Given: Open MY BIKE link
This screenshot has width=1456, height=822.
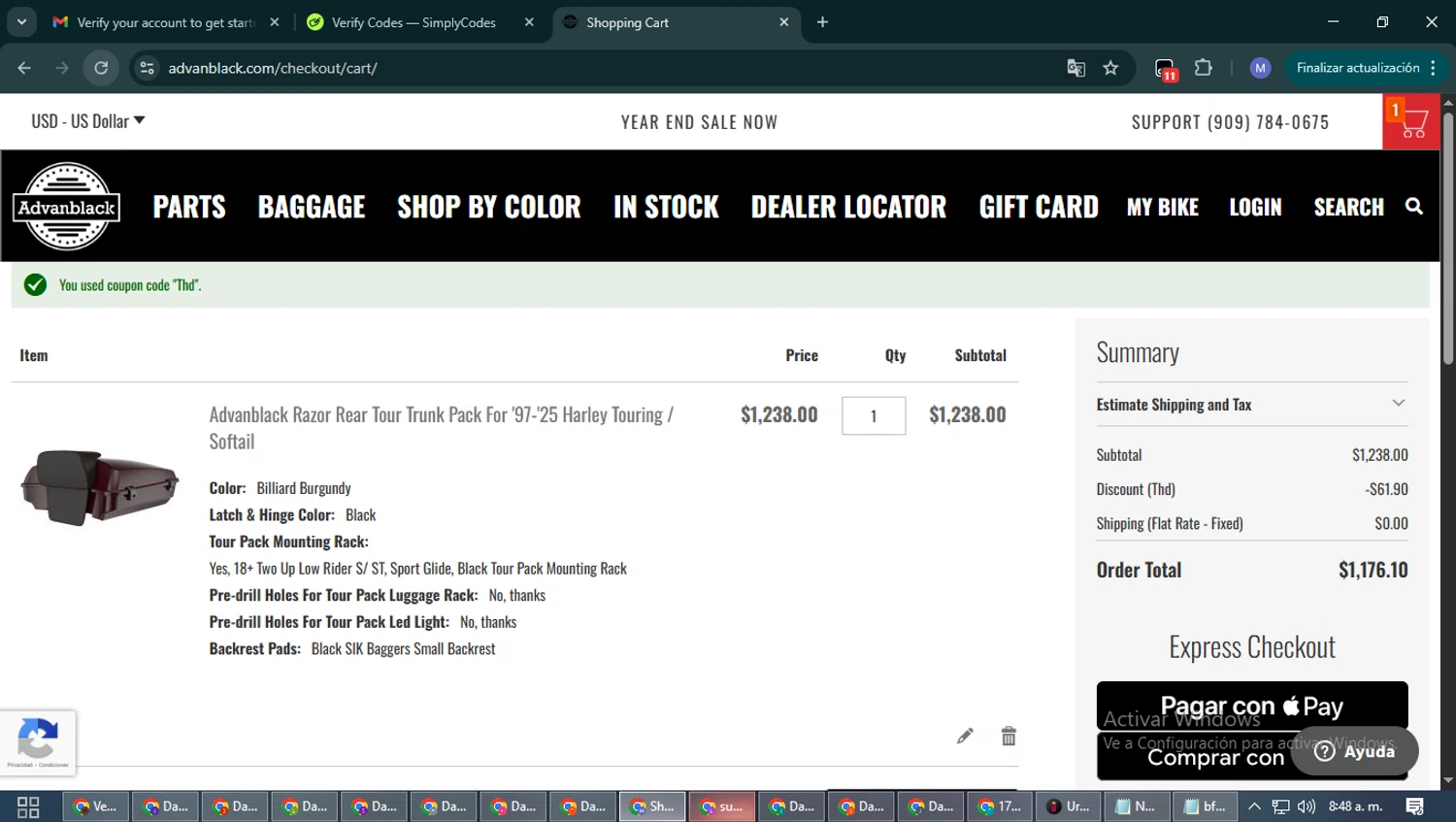Looking at the screenshot, I should pyautogui.click(x=1163, y=207).
